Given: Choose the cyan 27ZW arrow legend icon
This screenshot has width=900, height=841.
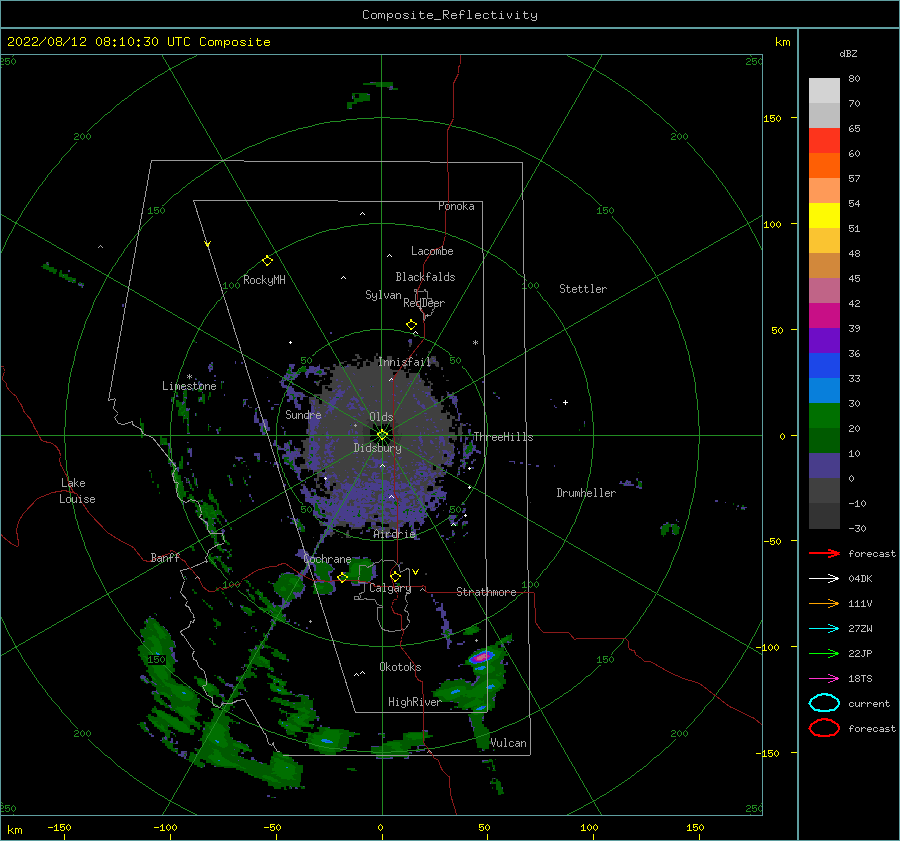Looking at the screenshot, I should pos(824,629).
